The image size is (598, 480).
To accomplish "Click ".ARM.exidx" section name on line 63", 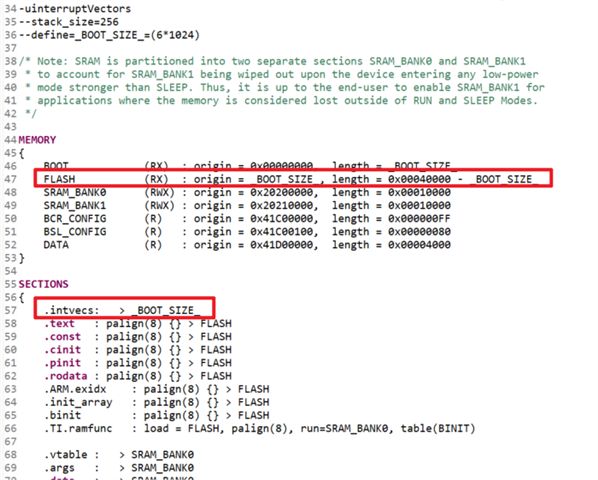I will pyautogui.click(x=75, y=389).
